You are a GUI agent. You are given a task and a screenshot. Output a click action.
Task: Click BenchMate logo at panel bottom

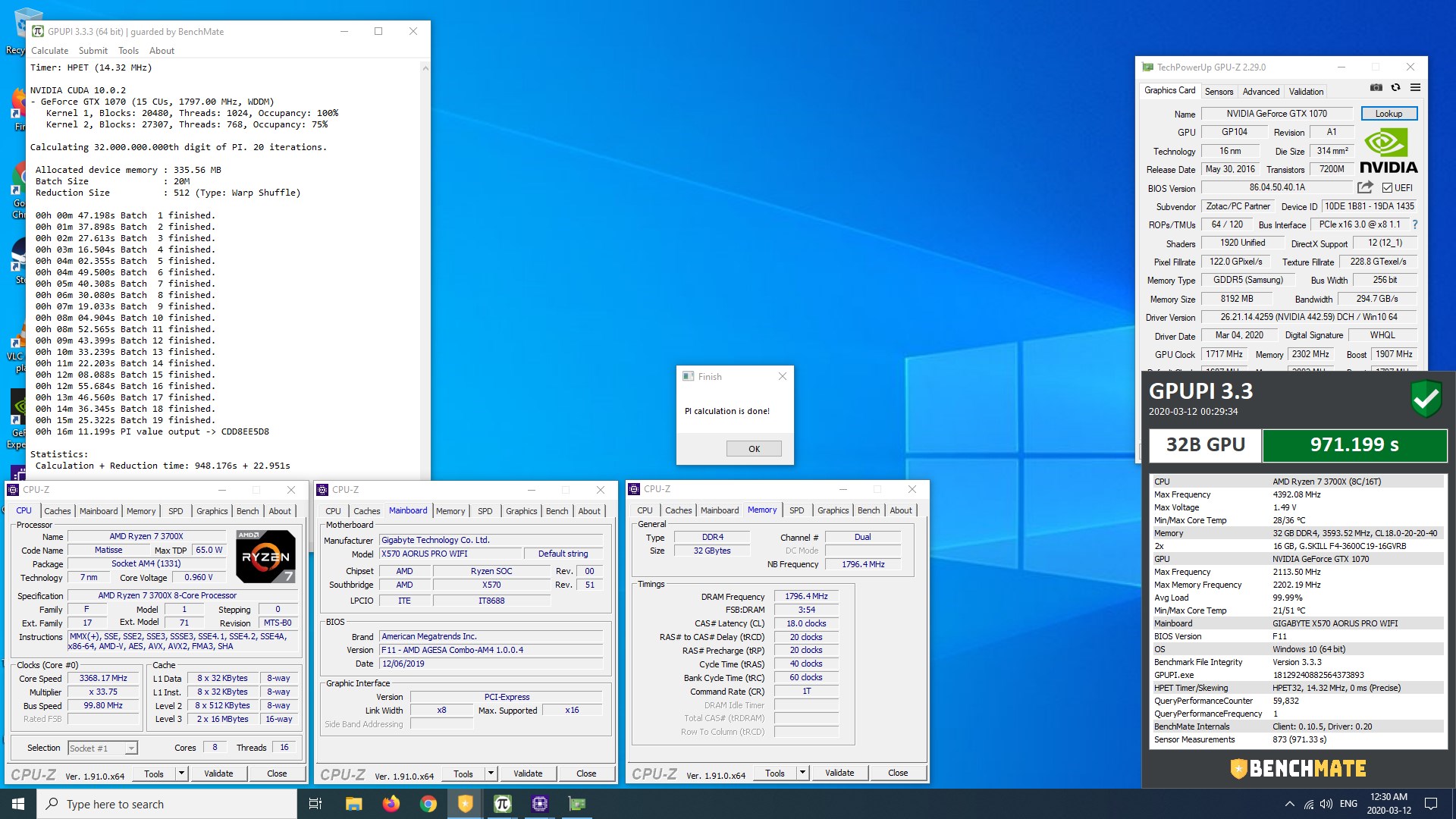(1298, 769)
